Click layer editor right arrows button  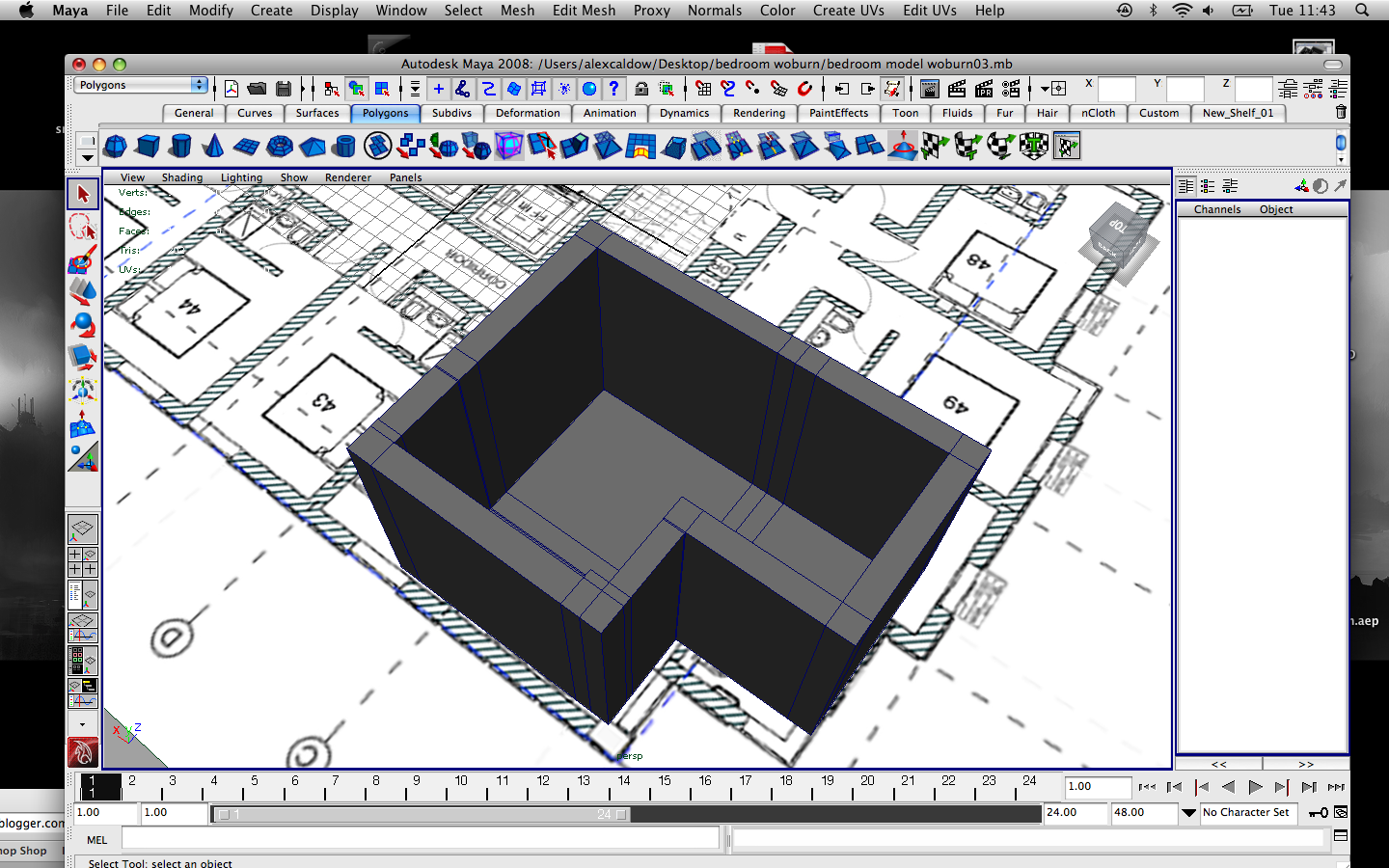(x=1306, y=764)
